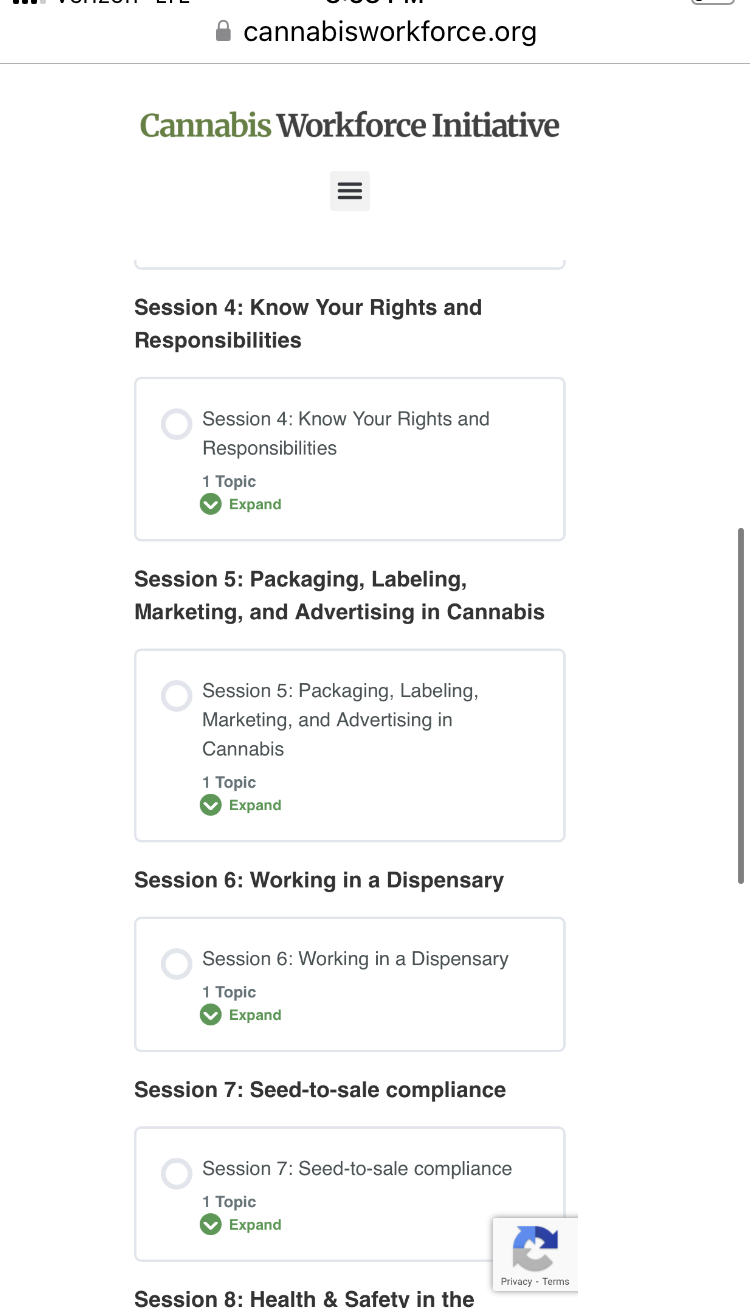
Task: Toggle Session 6 completion circle
Action: (177, 964)
